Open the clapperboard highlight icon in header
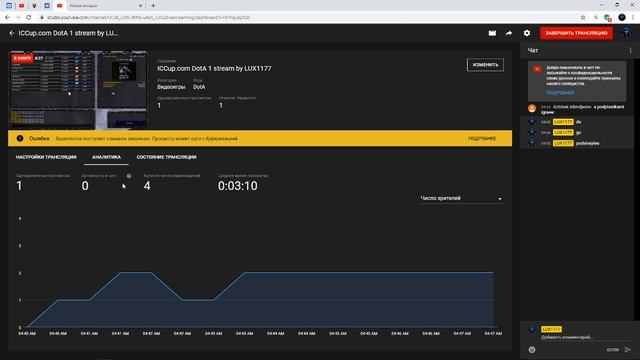Viewport: 640px width, 360px height. 492,33
